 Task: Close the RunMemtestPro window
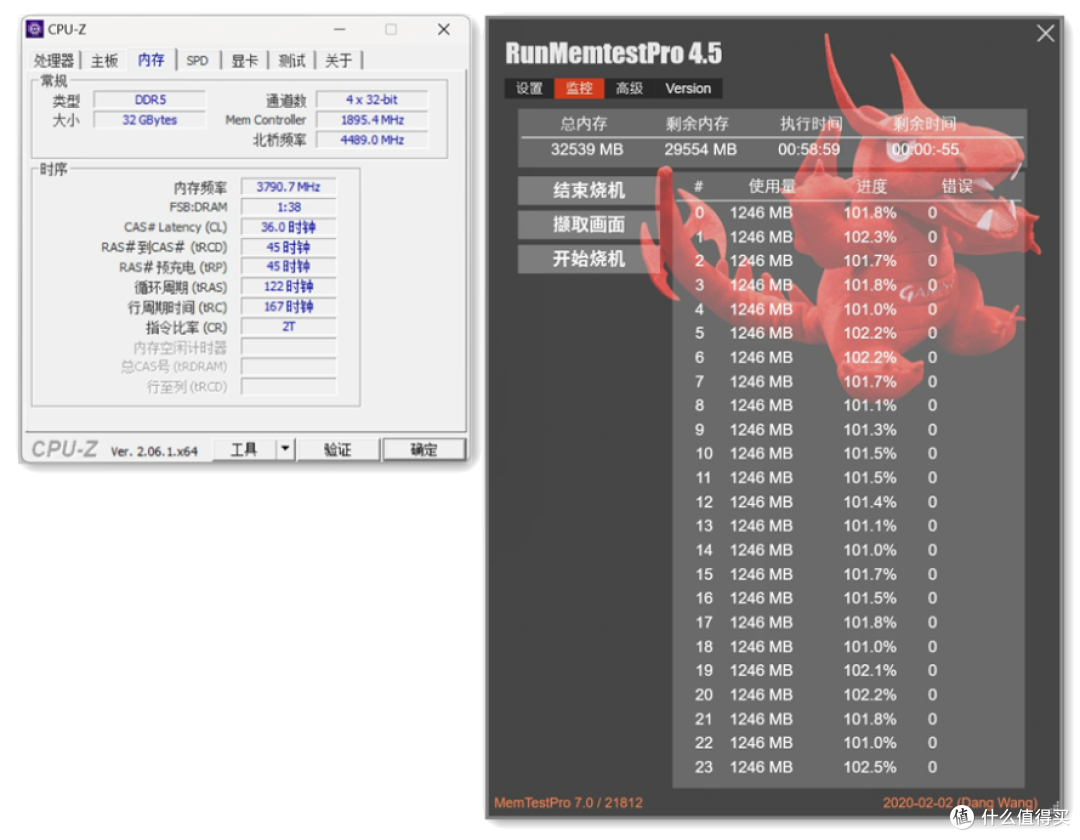(x=1046, y=33)
